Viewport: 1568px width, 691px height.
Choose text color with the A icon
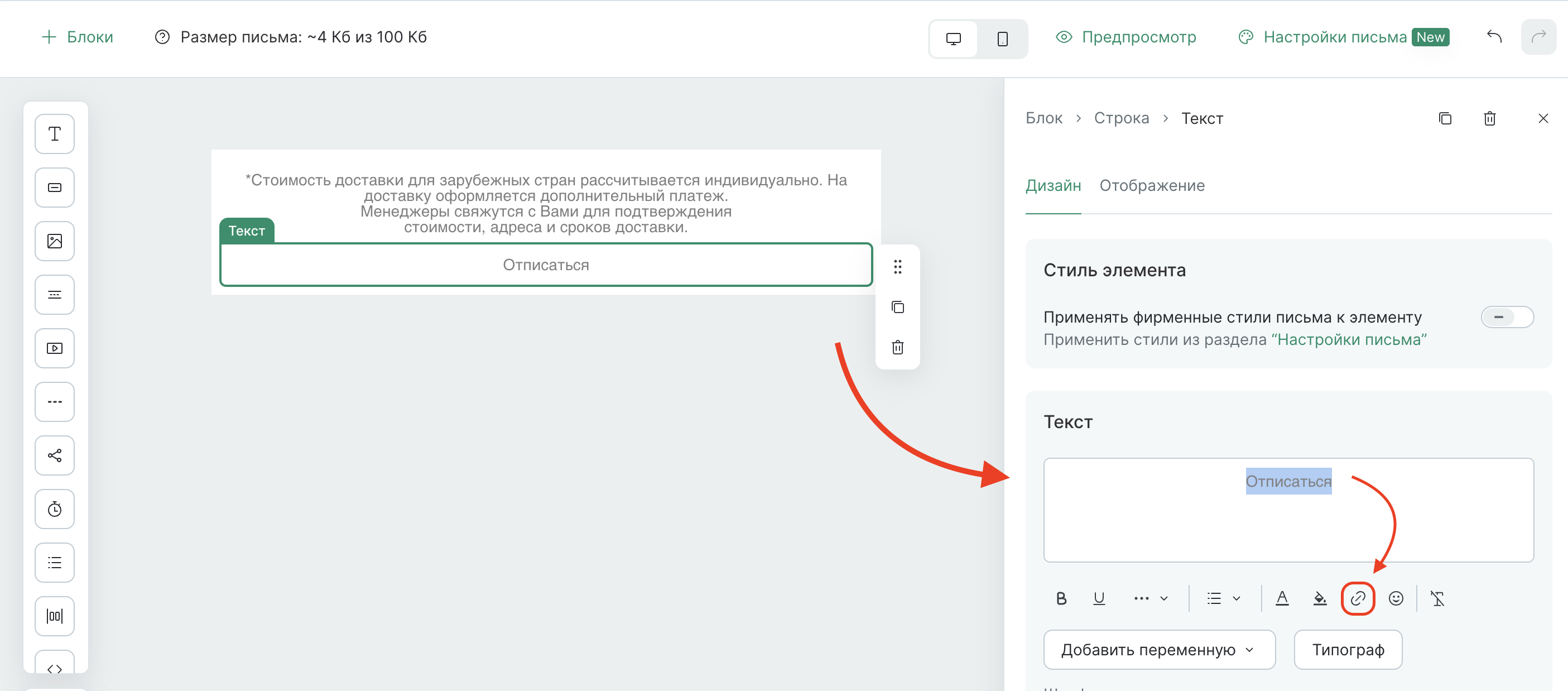pos(1282,598)
